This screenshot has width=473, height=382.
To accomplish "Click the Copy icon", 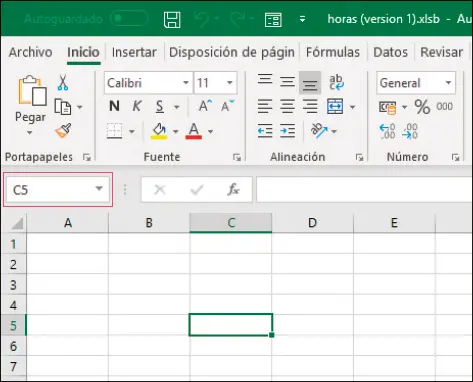I will coord(63,107).
